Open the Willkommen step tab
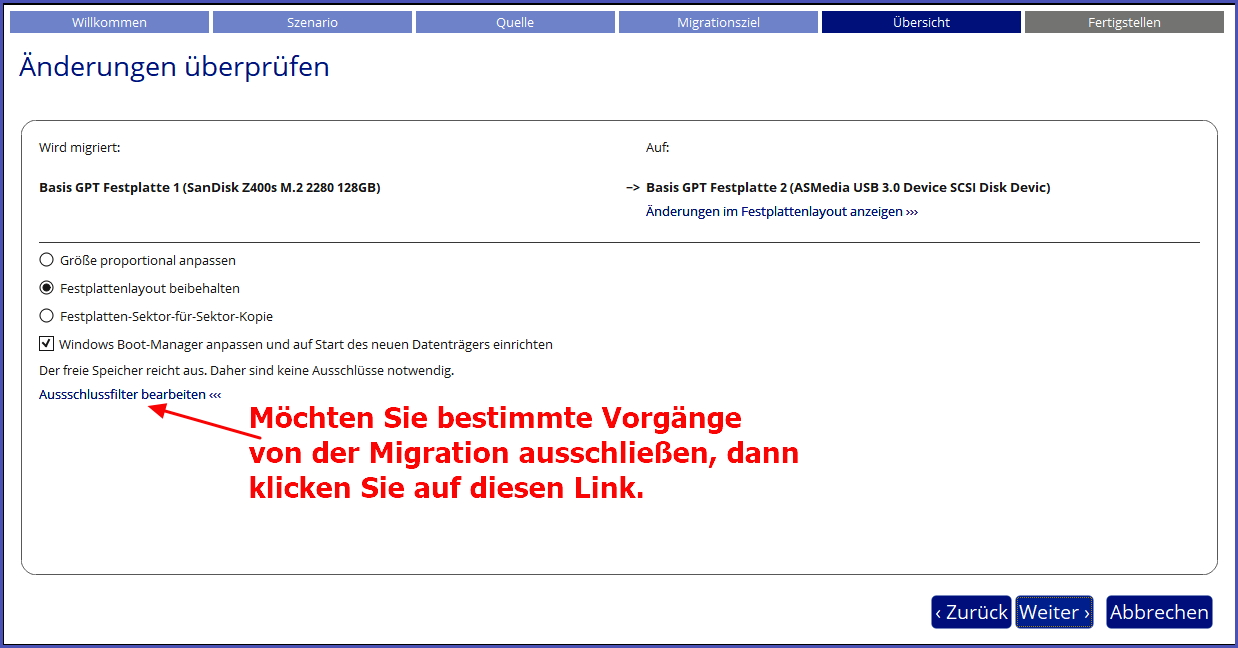Screen dimensions: 1238x648 [x=109, y=22]
